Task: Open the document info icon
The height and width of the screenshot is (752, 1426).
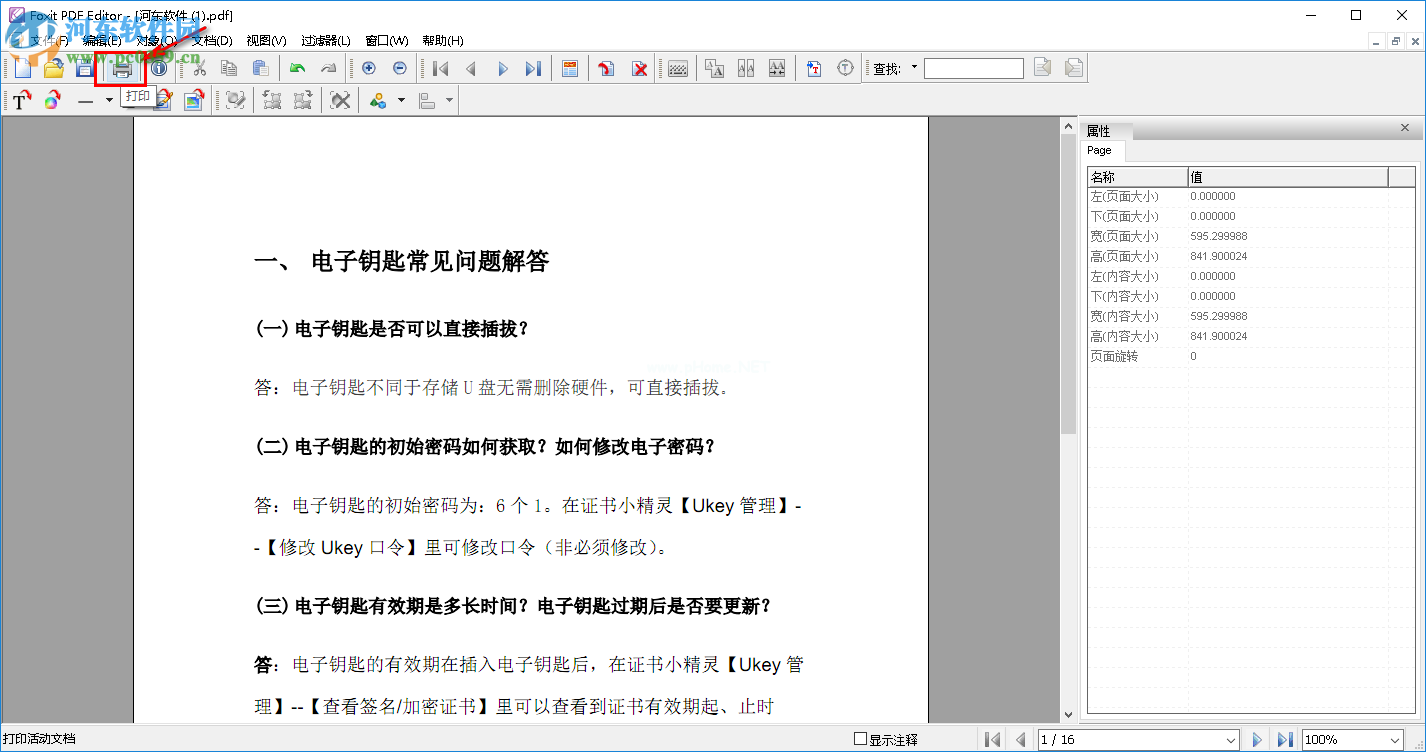Action: click(159, 68)
